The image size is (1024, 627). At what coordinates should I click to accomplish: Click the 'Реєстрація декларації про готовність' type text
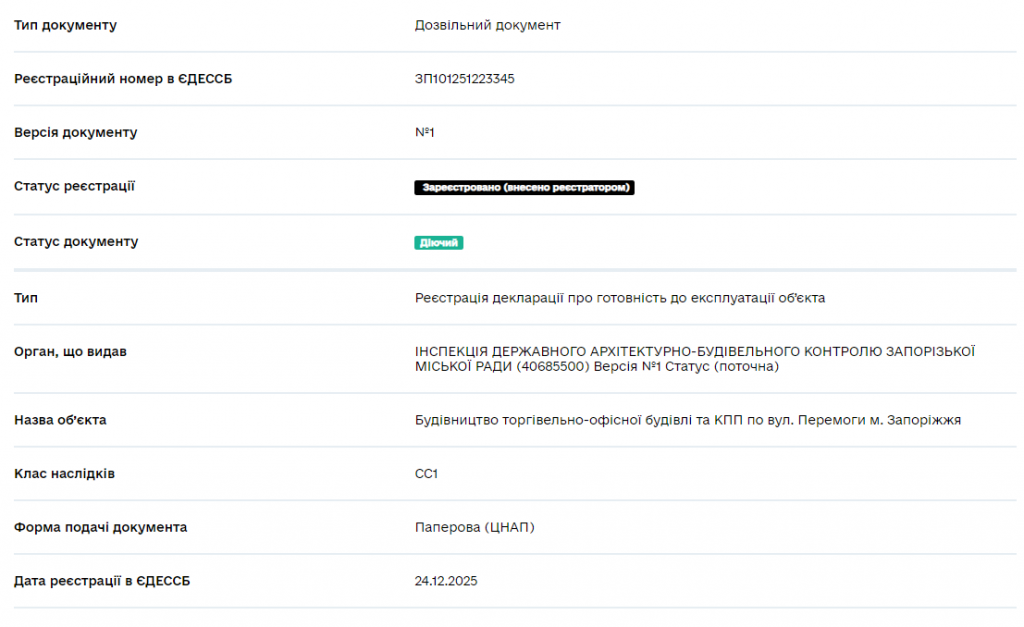619,298
